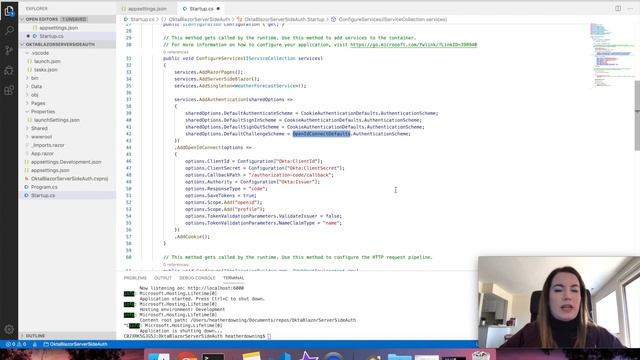Open the Explorer view in activity bar
Screen dimensions: 640x360
pos(9,11)
